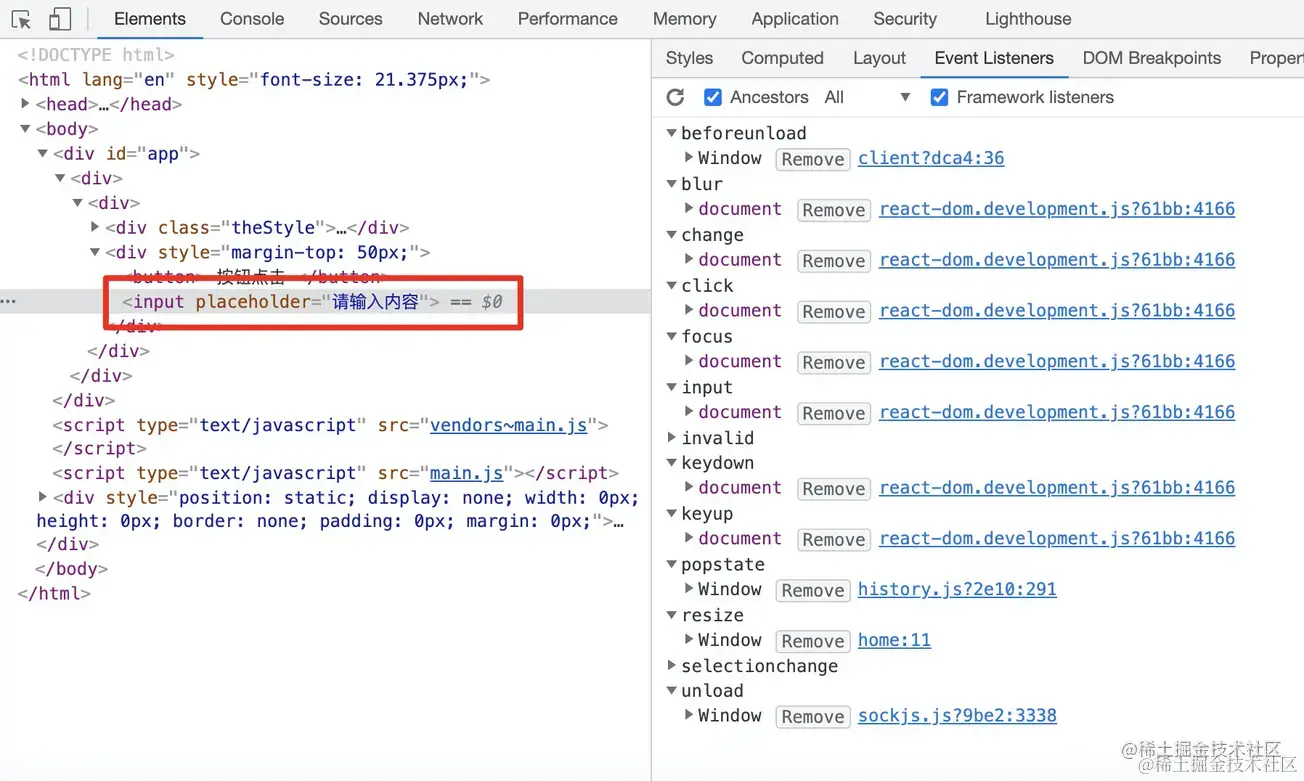Select the closing </html> tag line
This screenshot has height=781, width=1304.
(x=54, y=593)
